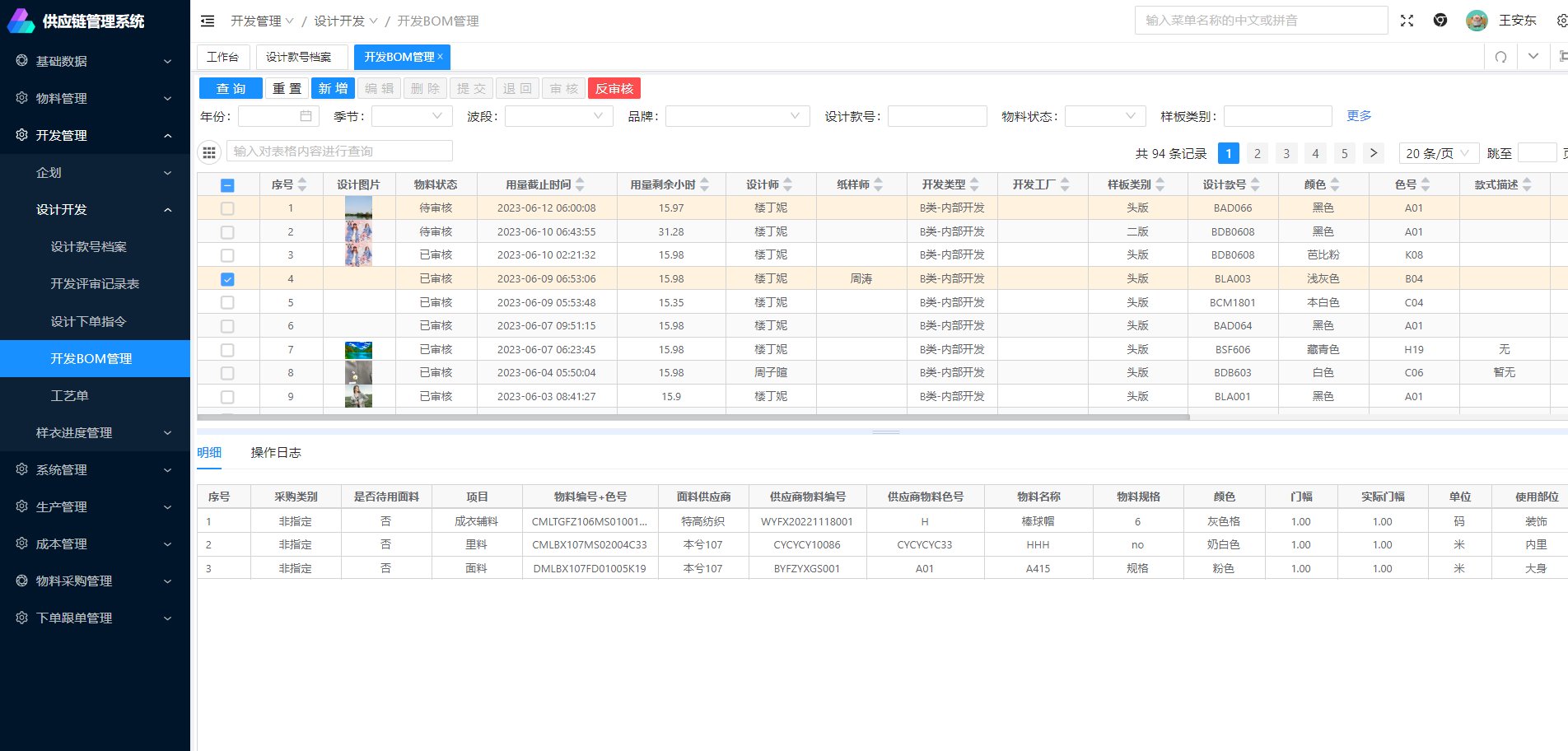Collapse the sidebar with the hamburger icon

pyautogui.click(x=208, y=21)
